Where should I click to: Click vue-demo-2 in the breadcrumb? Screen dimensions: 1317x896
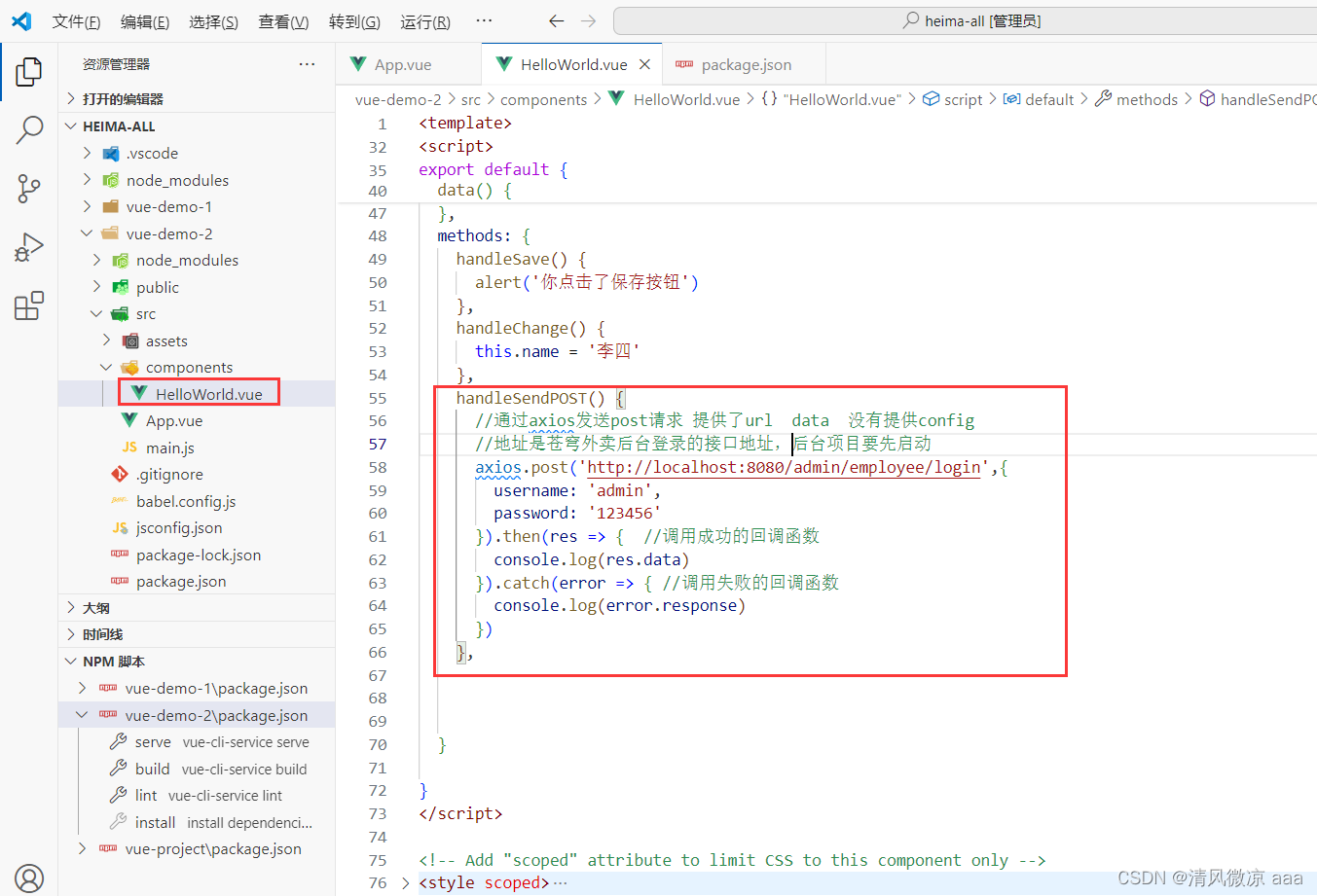[x=398, y=99]
